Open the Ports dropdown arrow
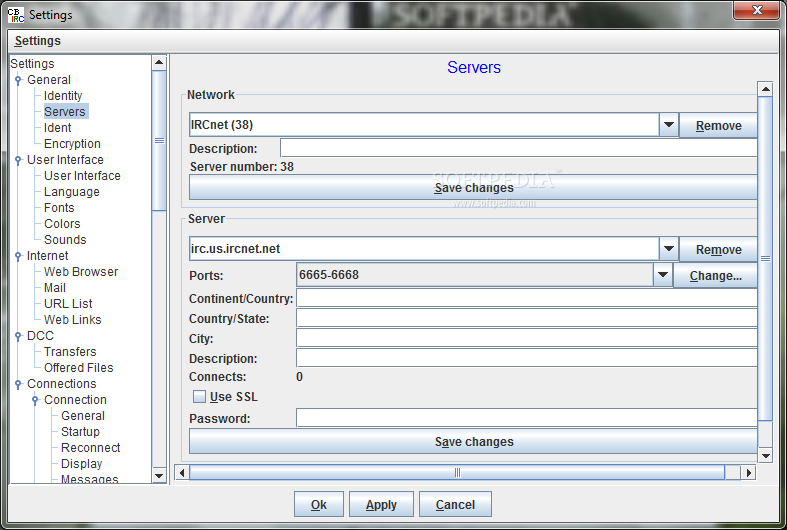The height and width of the screenshot is (530, 787). (663, 275)
